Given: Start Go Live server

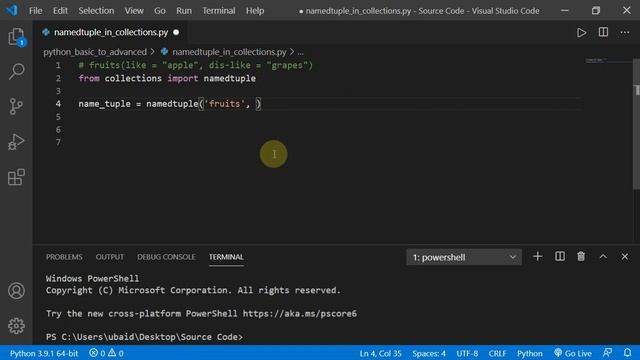Looking at the screenshot, I should point(573,353).
